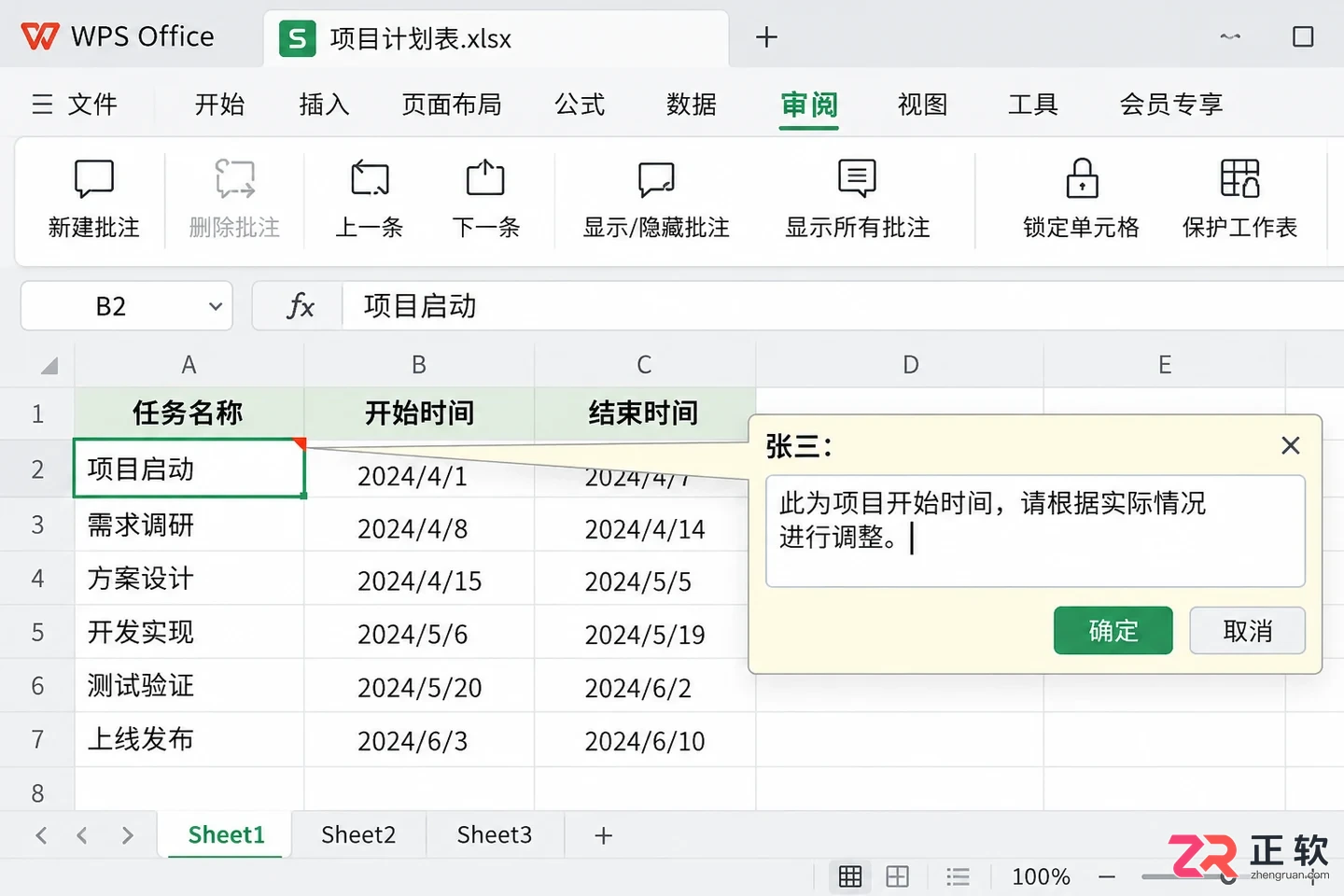The width and height of the screenshot is (1344, 896).
Task: Open the 工具 ribbon tab
Action: pos(1033,104)
